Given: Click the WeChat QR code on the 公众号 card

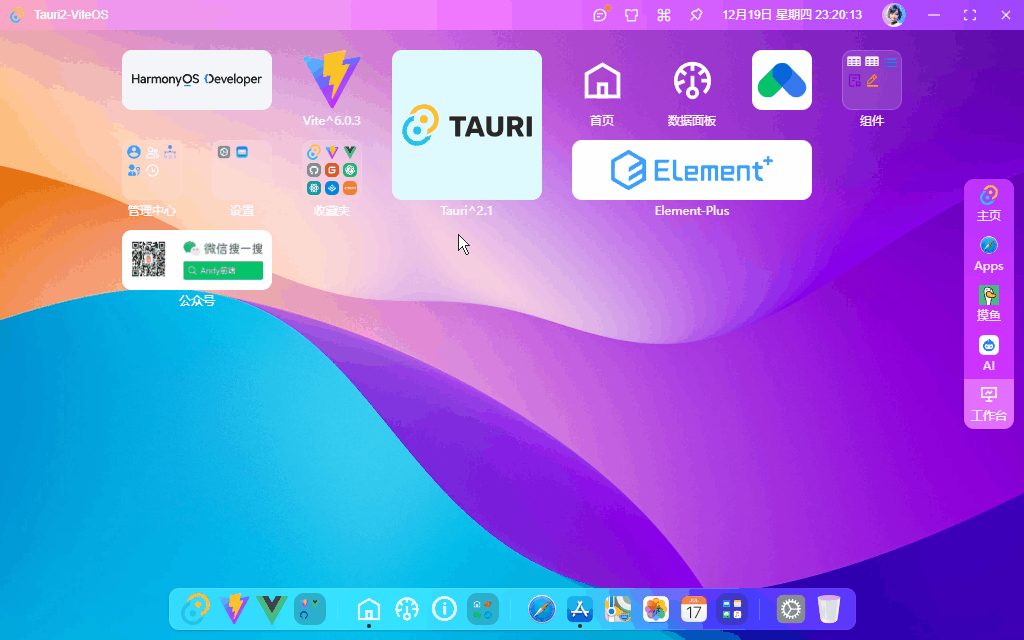Looking at the screenshot, I should pos(148,258).
